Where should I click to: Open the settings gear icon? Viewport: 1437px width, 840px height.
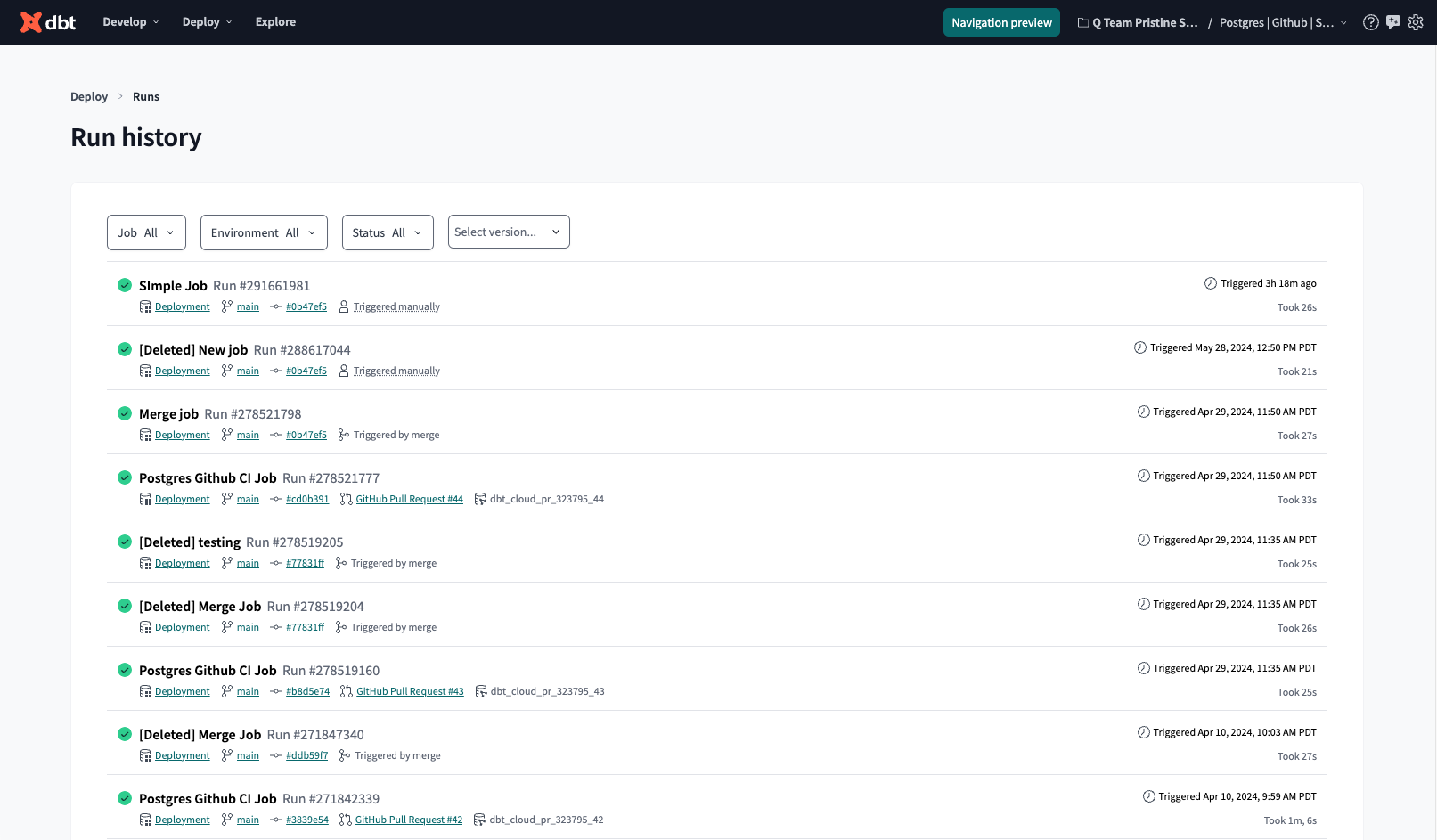coord(1416,21)
